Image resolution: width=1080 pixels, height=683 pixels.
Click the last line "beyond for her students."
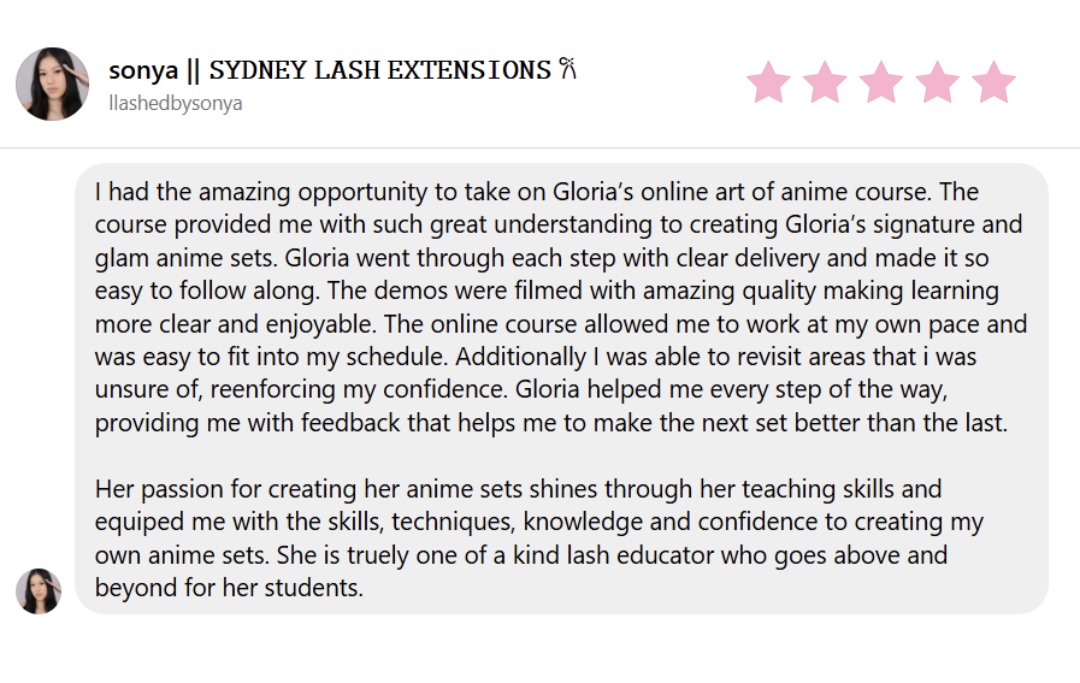coord(228,588)
